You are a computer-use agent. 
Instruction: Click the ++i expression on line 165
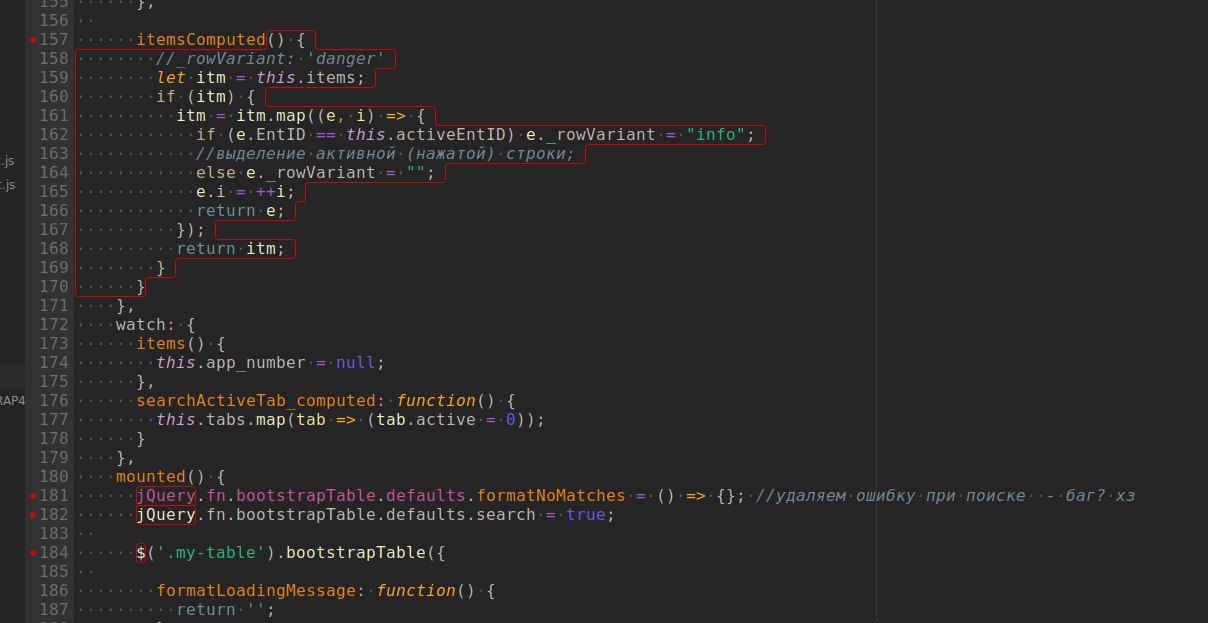tap(272, 192)
